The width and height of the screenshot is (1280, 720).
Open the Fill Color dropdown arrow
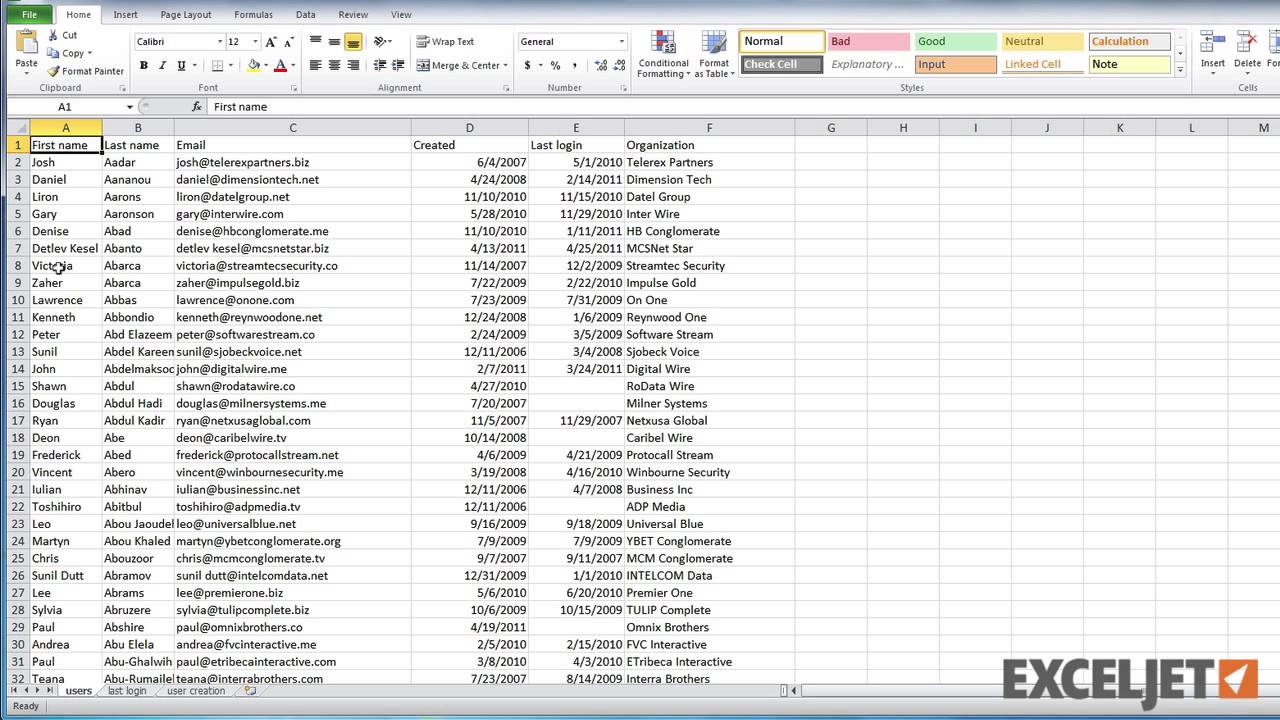pyautogui.click(x=265, y=65)
